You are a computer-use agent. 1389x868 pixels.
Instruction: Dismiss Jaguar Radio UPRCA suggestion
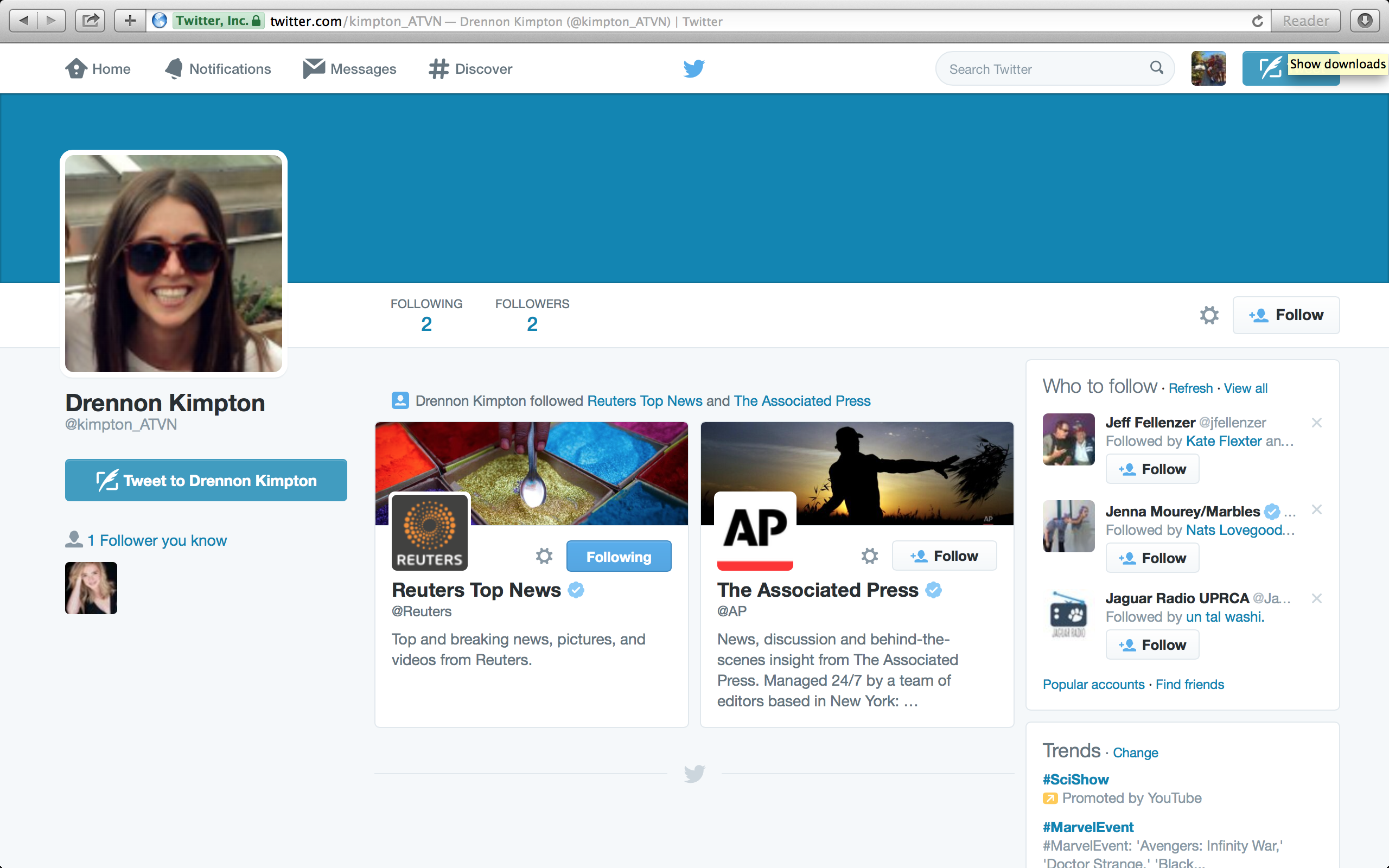[1317, 599]
